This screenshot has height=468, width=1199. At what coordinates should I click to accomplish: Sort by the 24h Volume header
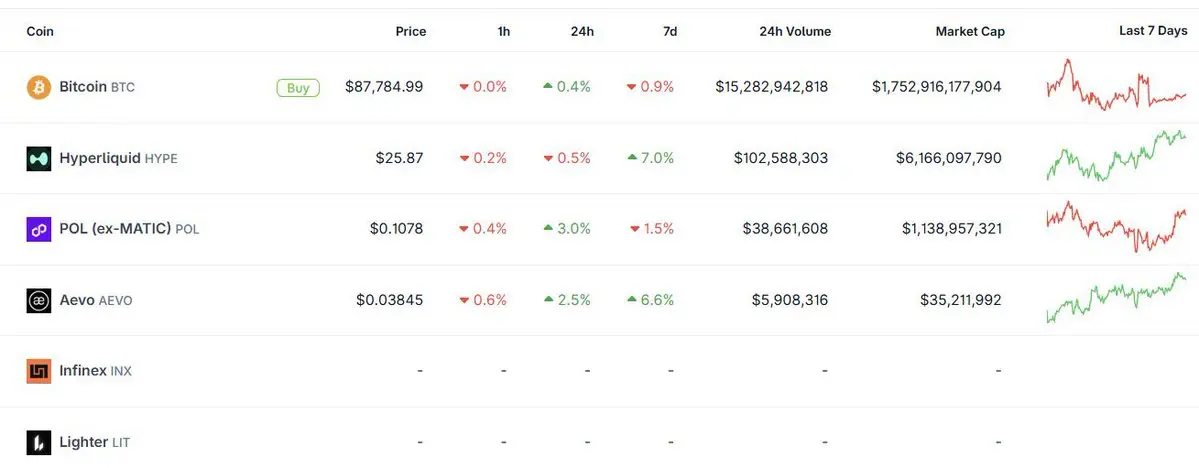pos(794,31)
